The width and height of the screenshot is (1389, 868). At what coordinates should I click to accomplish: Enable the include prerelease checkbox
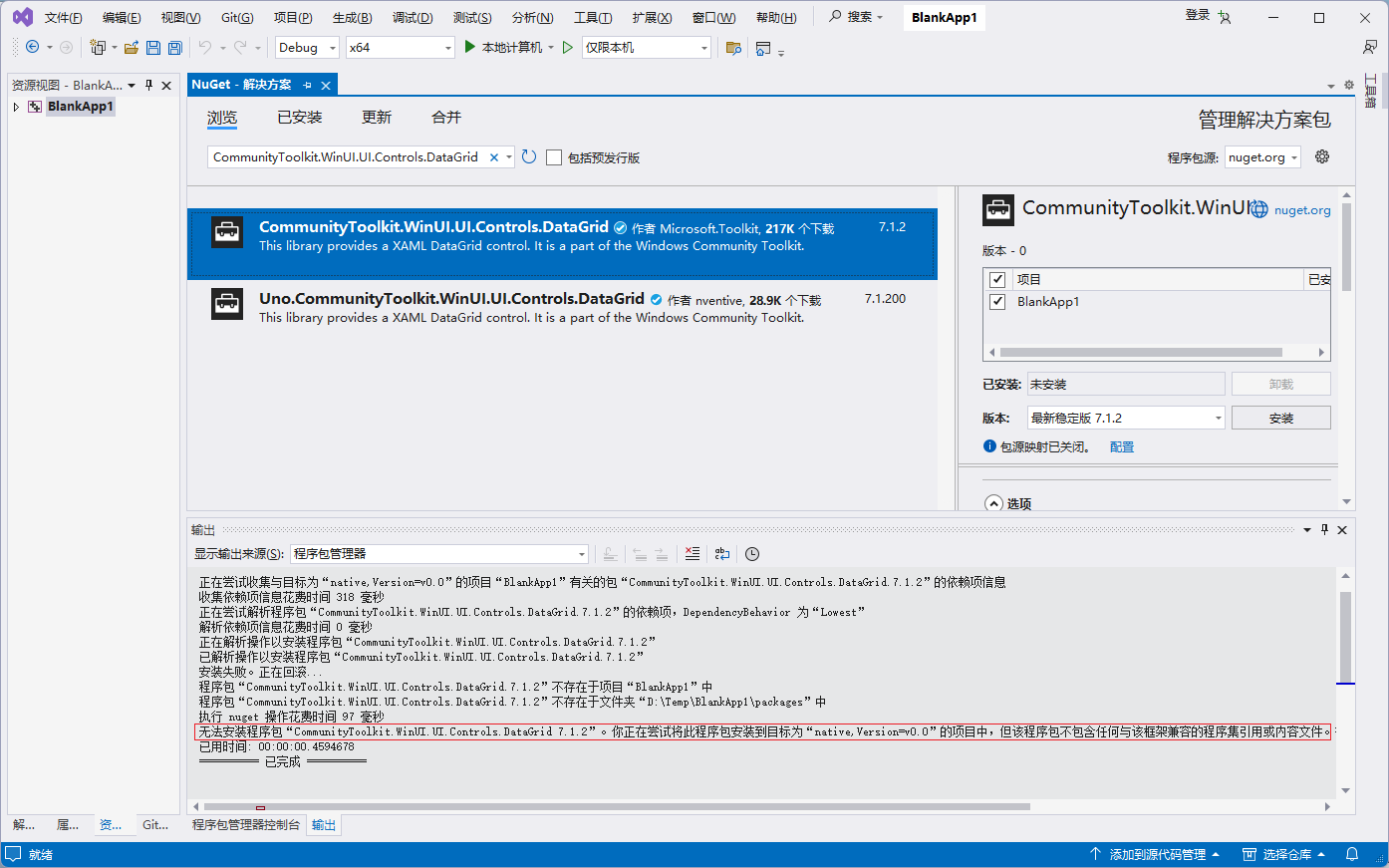(x=554, y=157)
